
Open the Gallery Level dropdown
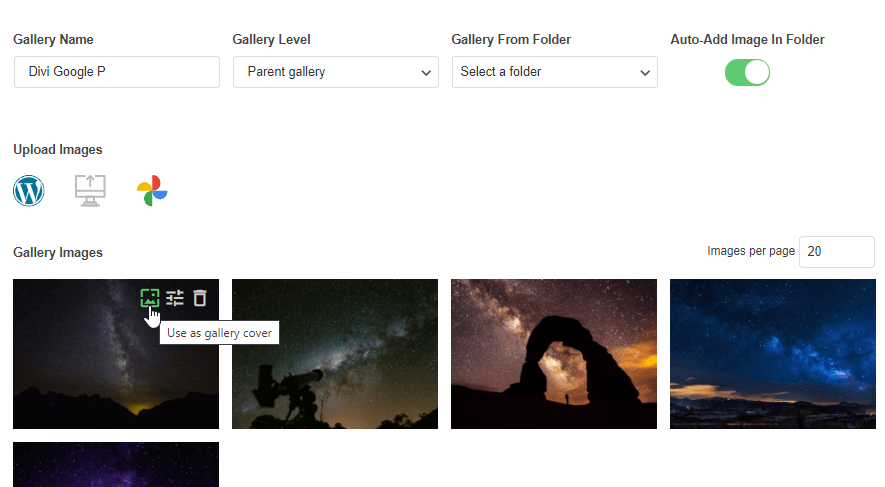coord(335,72)
